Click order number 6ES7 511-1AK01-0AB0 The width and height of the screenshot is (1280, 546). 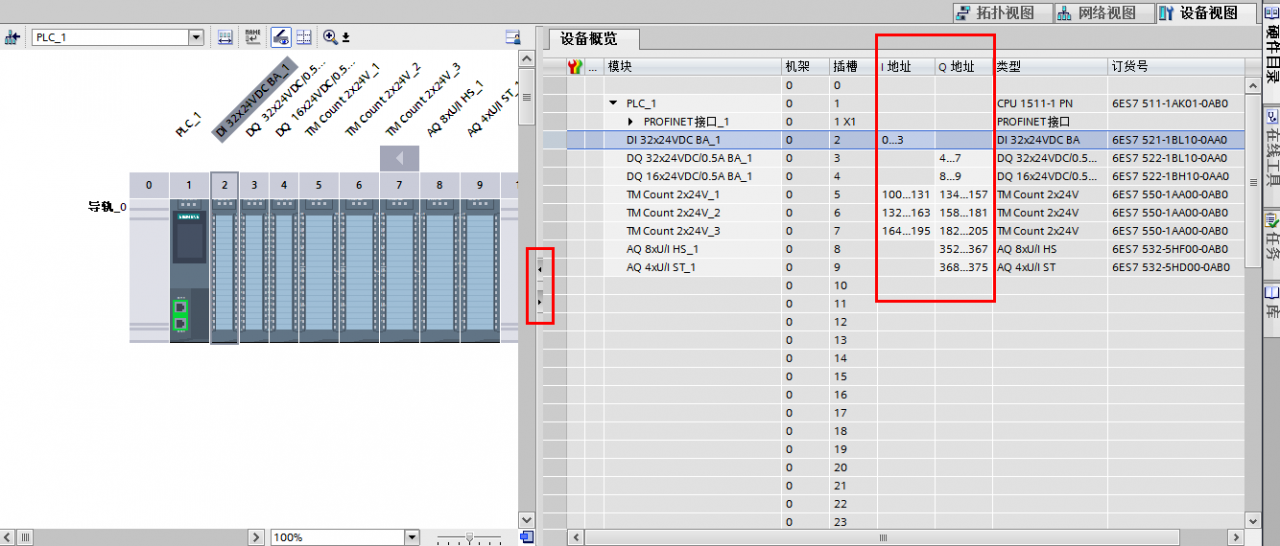pos(1176,104)
